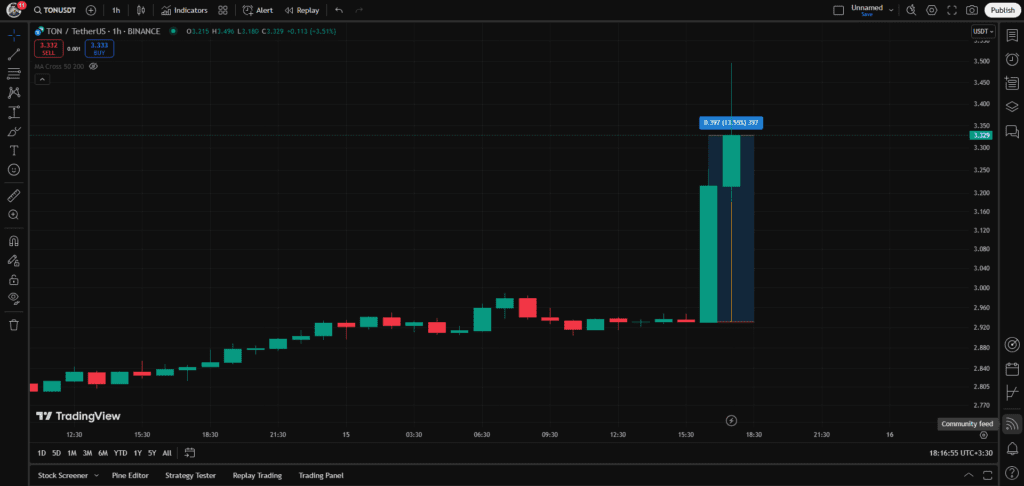
Task: Click the SELL 3.332 button
Action: click(x=48, y=48)
